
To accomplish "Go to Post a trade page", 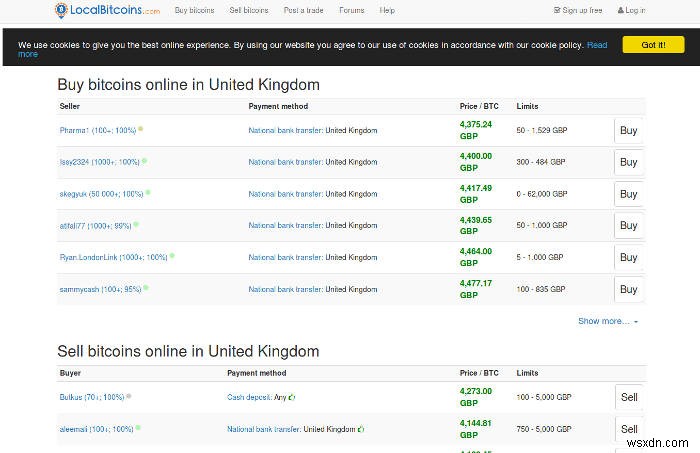I will pyautogui.click(x=303, y=10).
